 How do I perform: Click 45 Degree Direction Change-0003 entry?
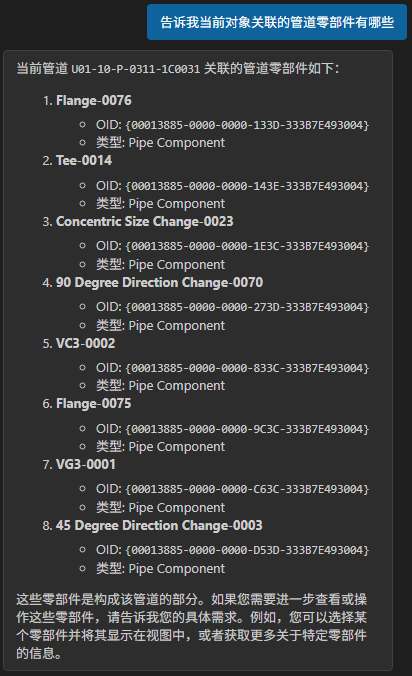coord(159,525)
